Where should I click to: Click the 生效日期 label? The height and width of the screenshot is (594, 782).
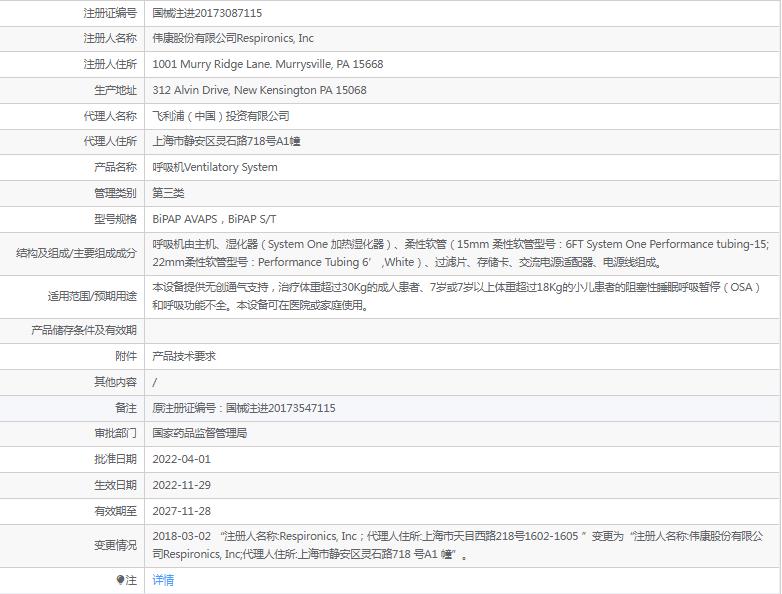coord(115,485)
